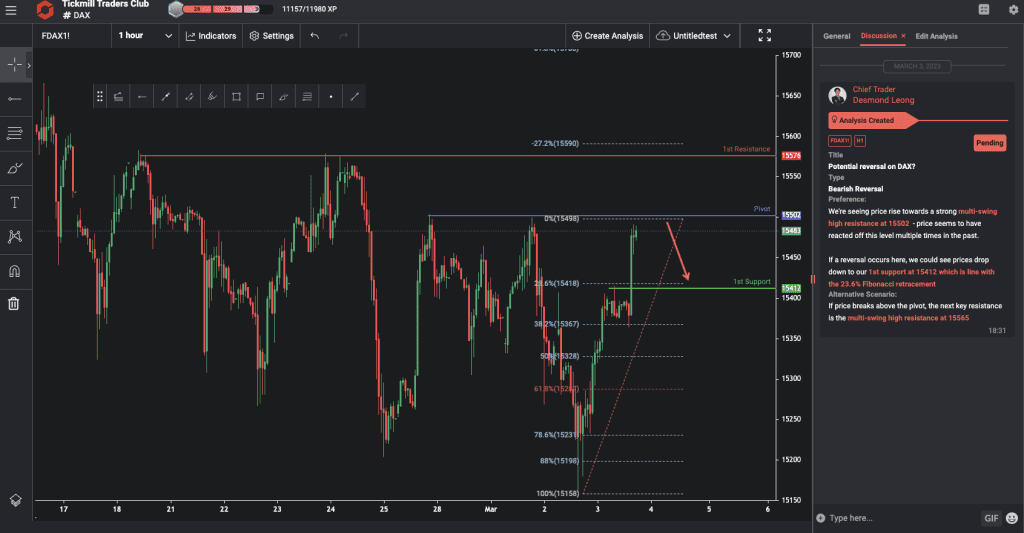Viewport: 1024px width, 533px height.
Task: Click the plus attachment icon in chat
Action: click(820, 518)
